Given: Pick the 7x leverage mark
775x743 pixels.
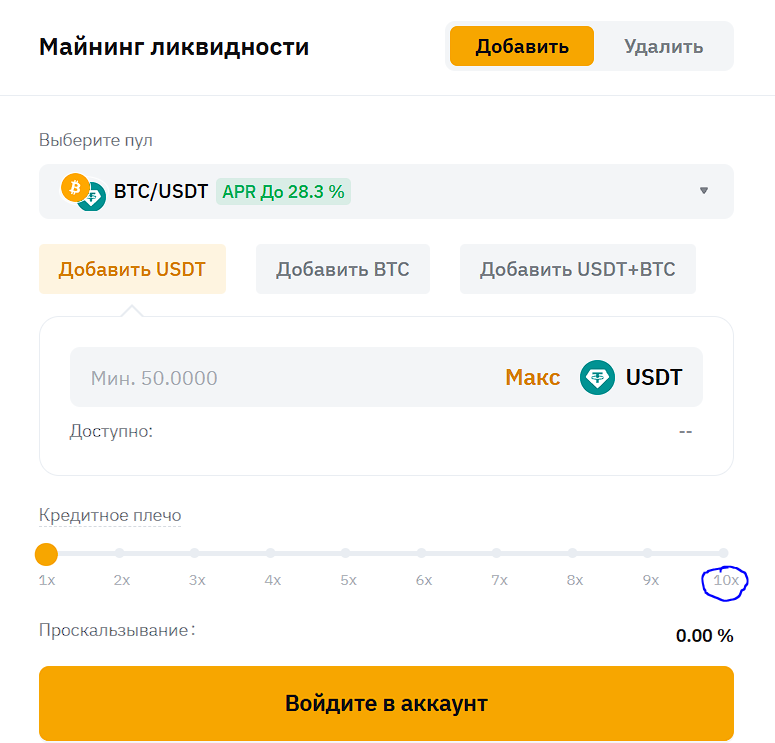Looking at the screenshot, I should click(497, 553).
